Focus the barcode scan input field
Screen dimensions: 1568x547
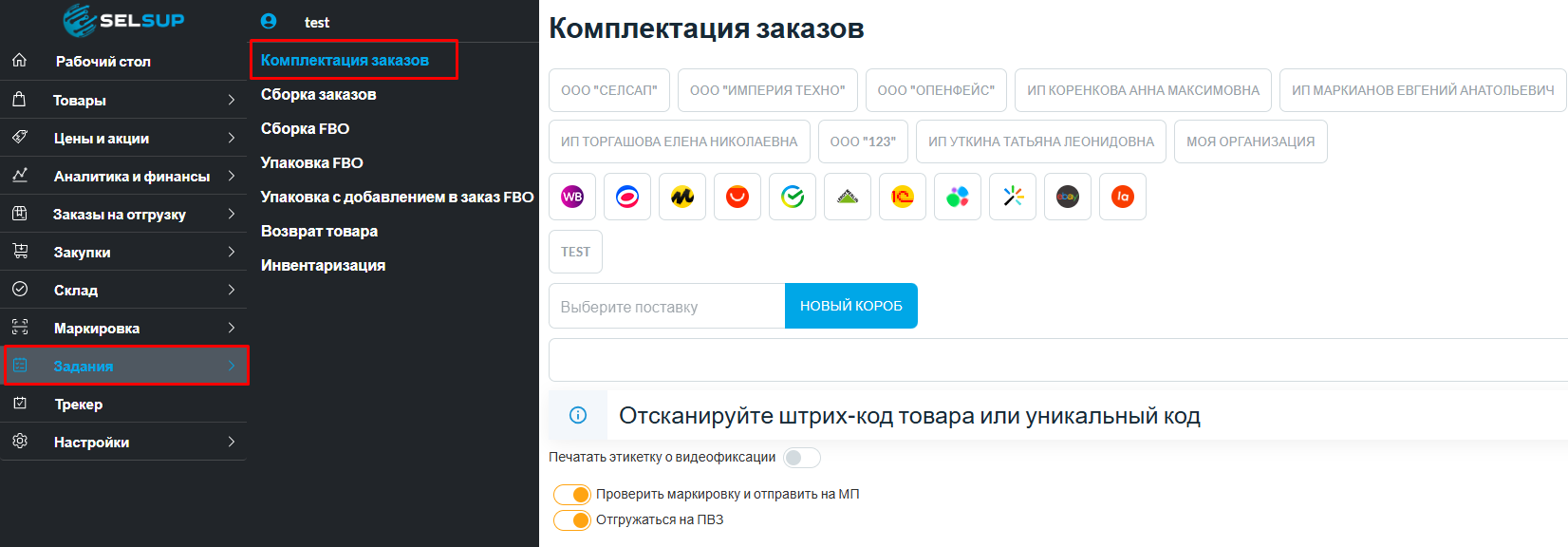click(1058, 360)
